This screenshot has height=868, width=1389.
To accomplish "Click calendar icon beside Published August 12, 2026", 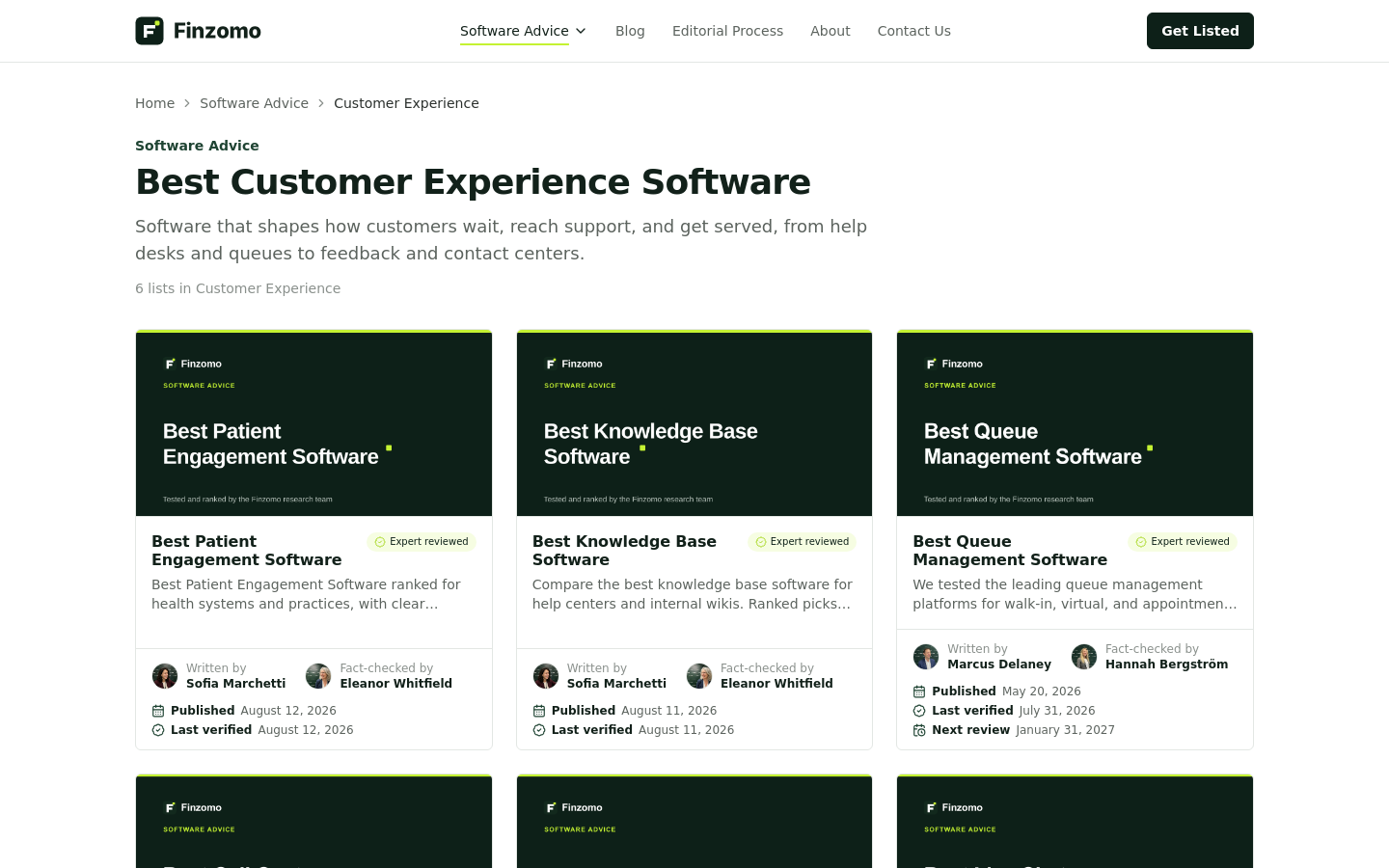I will point(158,711).
